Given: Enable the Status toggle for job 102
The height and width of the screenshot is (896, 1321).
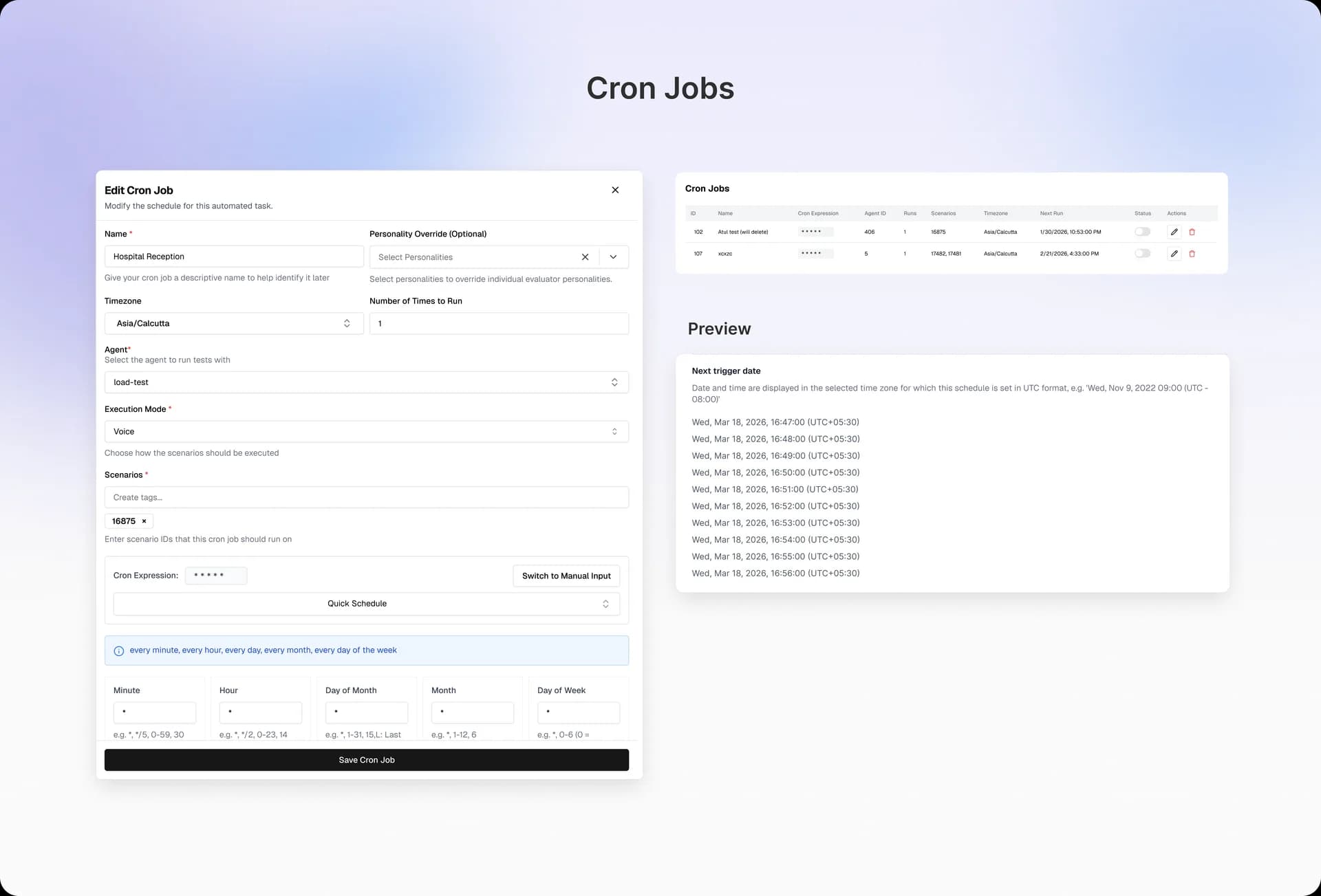Looking at the screenshot, I should point(1143,232).
